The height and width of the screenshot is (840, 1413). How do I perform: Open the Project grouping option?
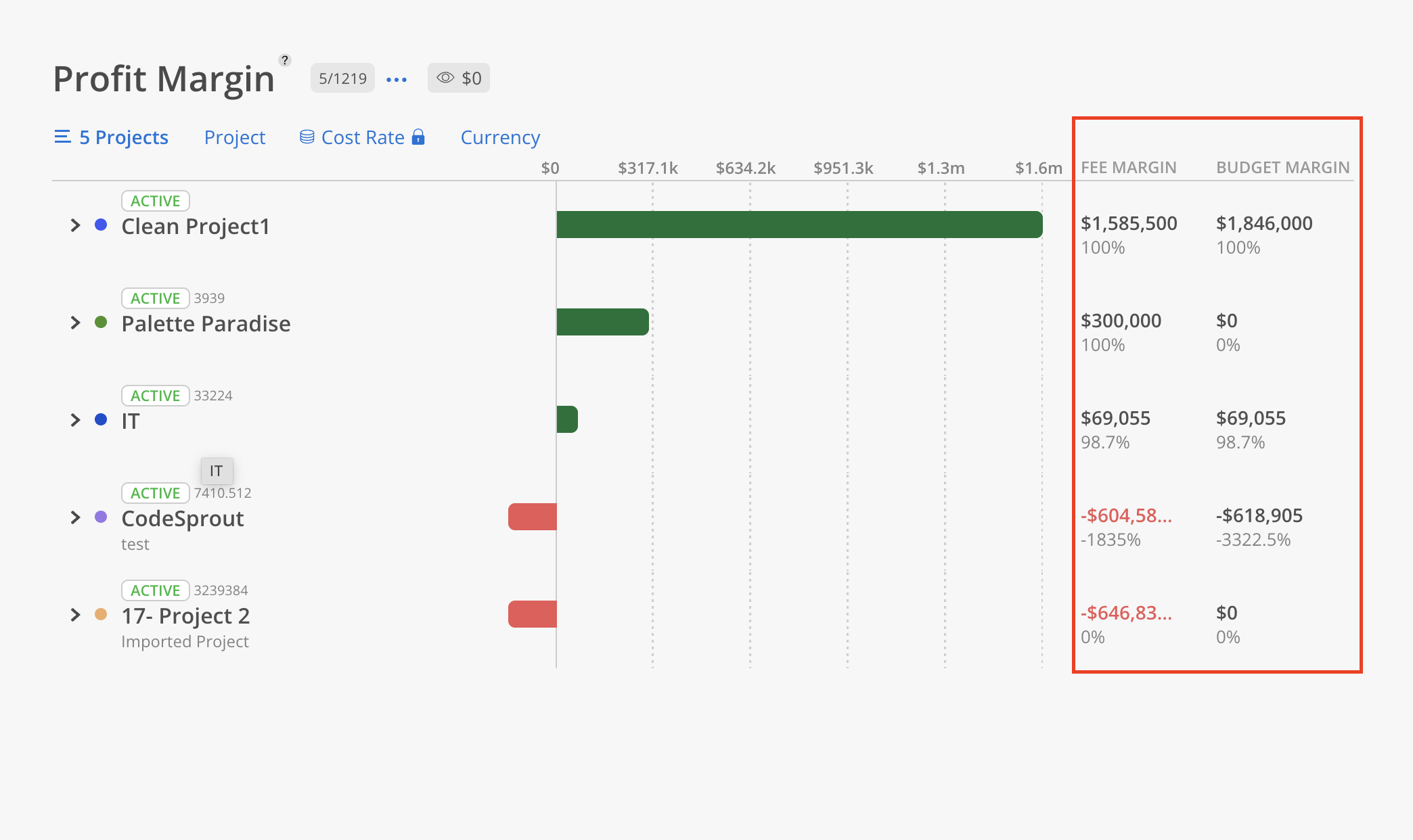click(x=234, y=137)
